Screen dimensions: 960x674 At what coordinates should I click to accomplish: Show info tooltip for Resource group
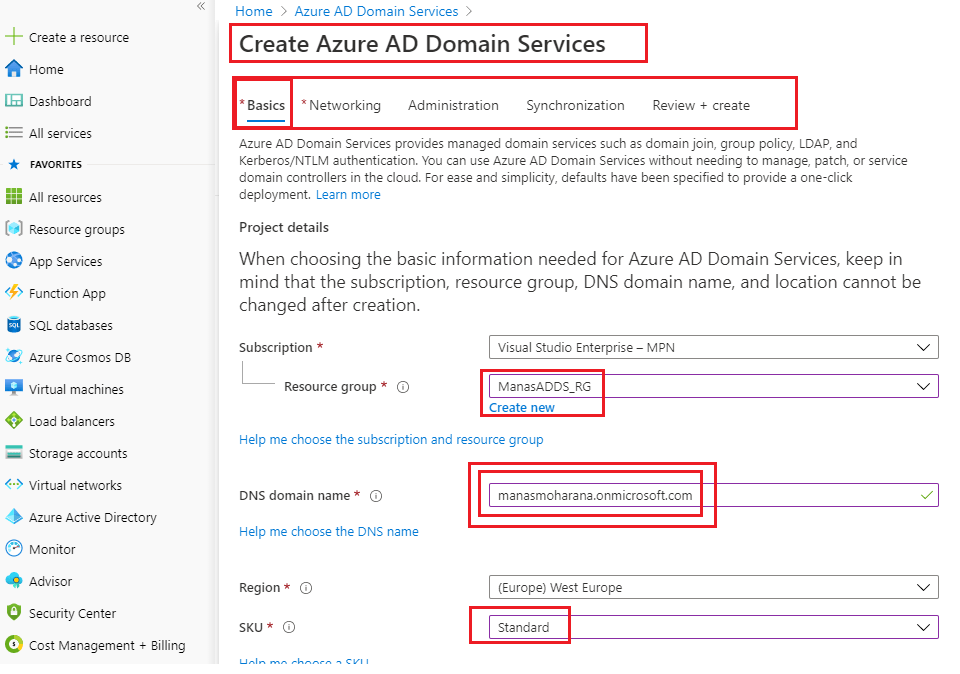click(x=403, y=387)
